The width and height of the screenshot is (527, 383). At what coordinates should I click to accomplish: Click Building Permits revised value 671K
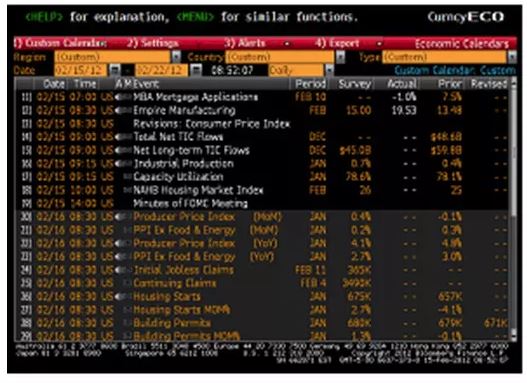(x=495, y=323)
